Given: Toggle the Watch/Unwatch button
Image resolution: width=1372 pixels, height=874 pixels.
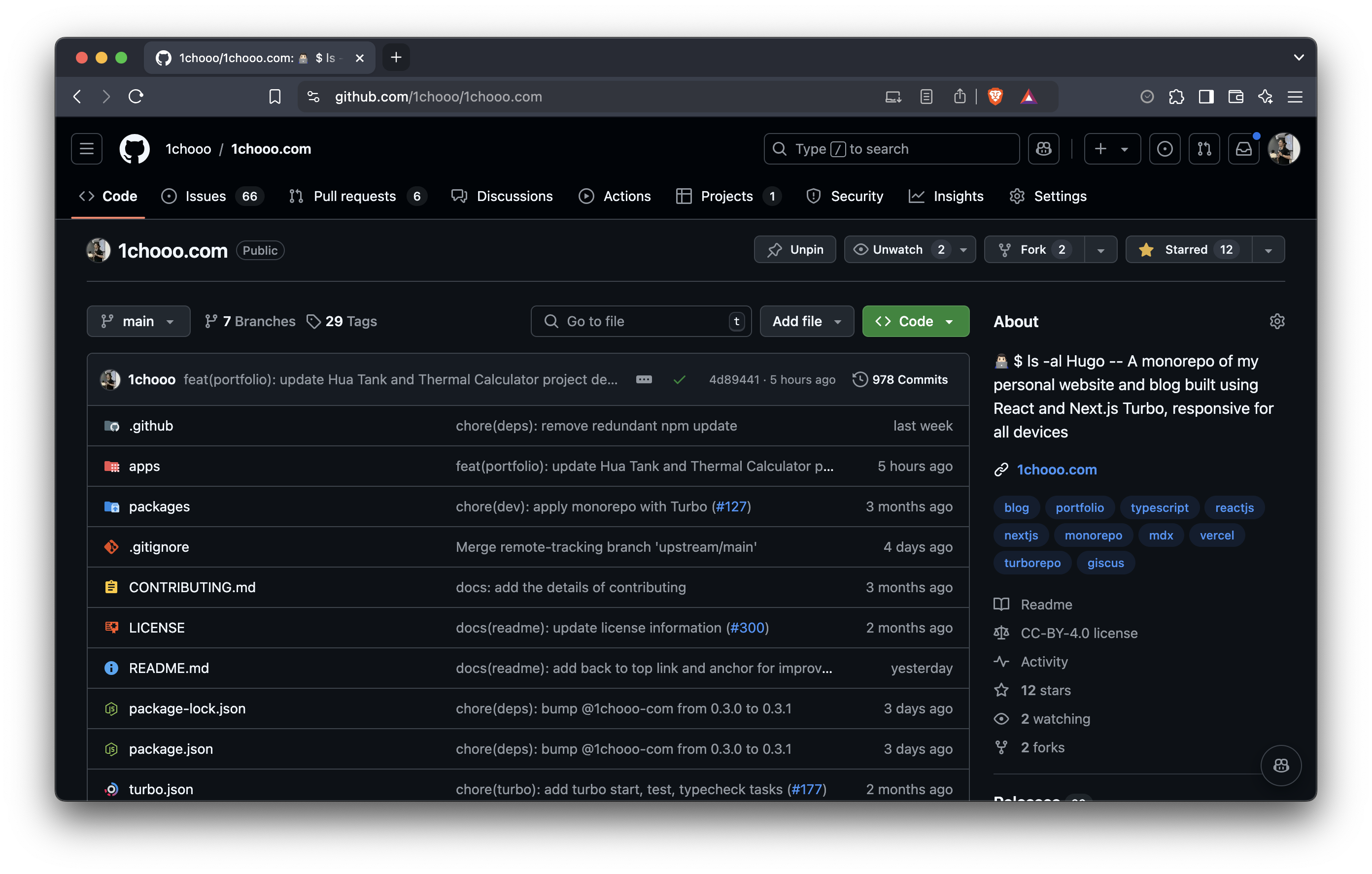Looking at the screenshot, I should pyautogui.click(x=897, y=250).
